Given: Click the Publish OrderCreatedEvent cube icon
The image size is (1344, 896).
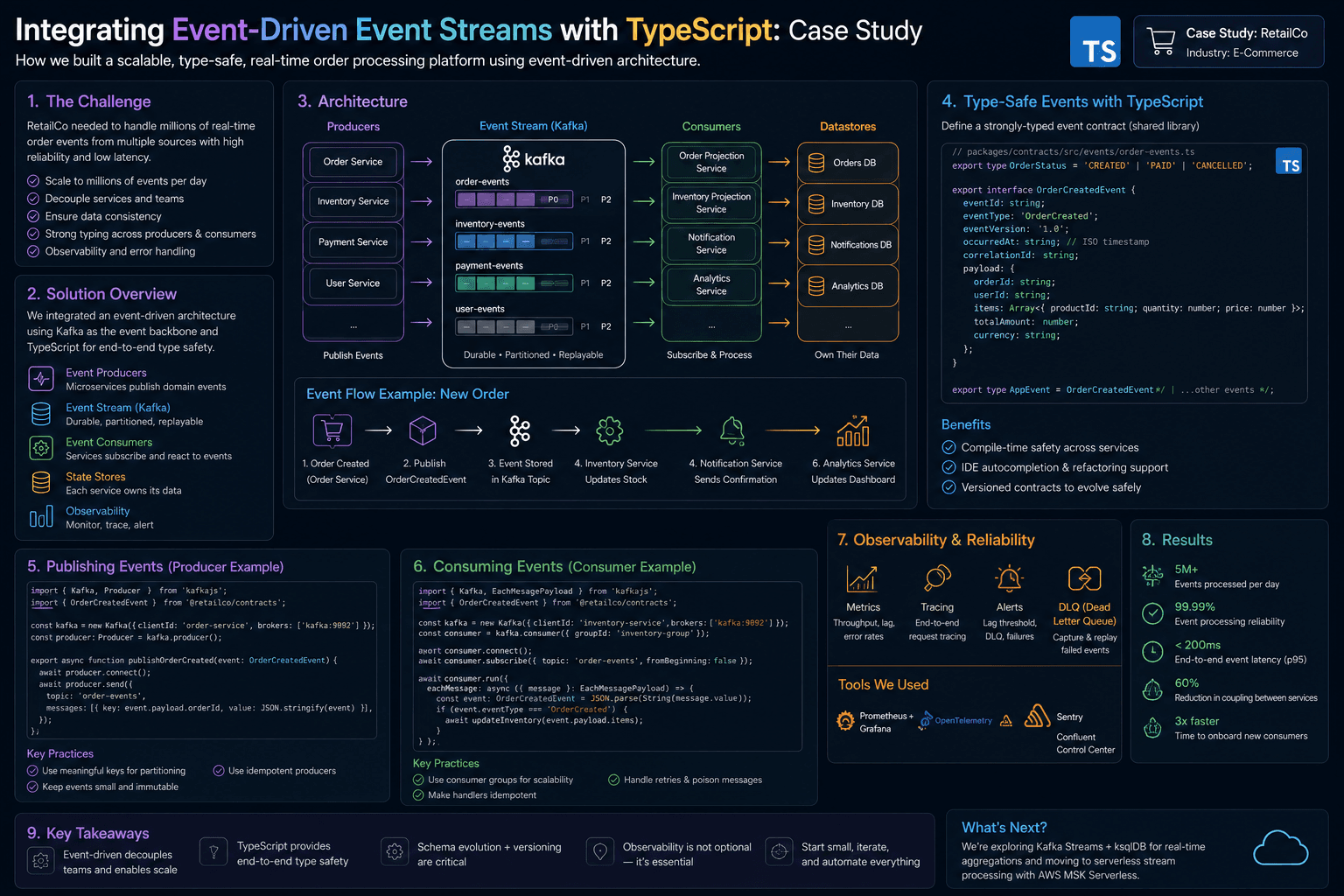Looking at the screenshot, I should pos(423,430).
